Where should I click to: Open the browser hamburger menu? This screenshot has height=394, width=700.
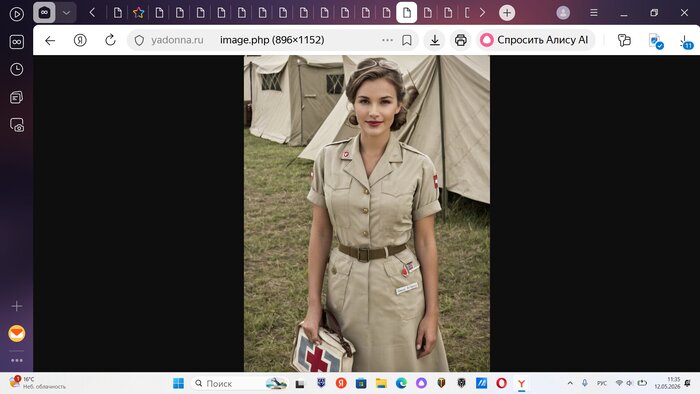pos(594,13)
